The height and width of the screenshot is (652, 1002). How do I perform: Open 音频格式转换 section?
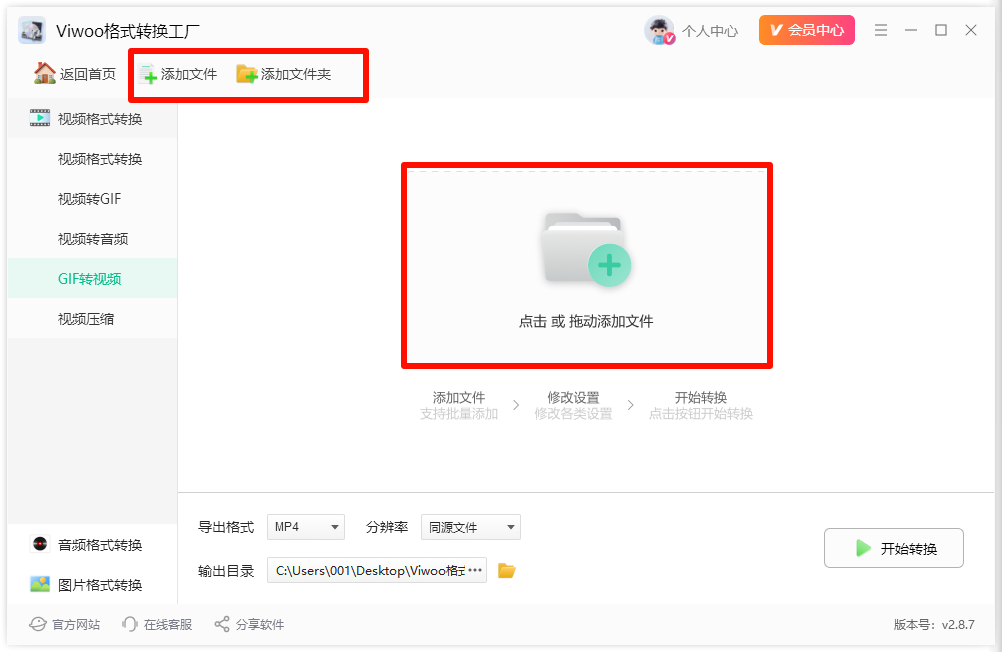click(x=93, y=545)
